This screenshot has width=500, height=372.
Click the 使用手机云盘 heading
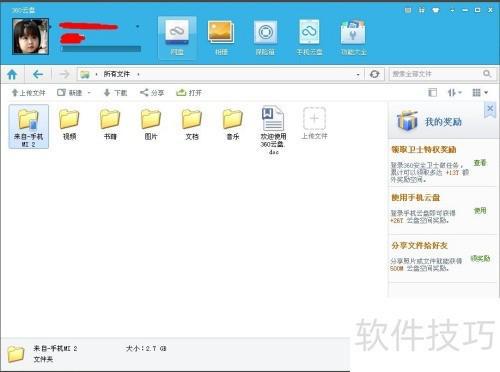click(x=416, y=197)
